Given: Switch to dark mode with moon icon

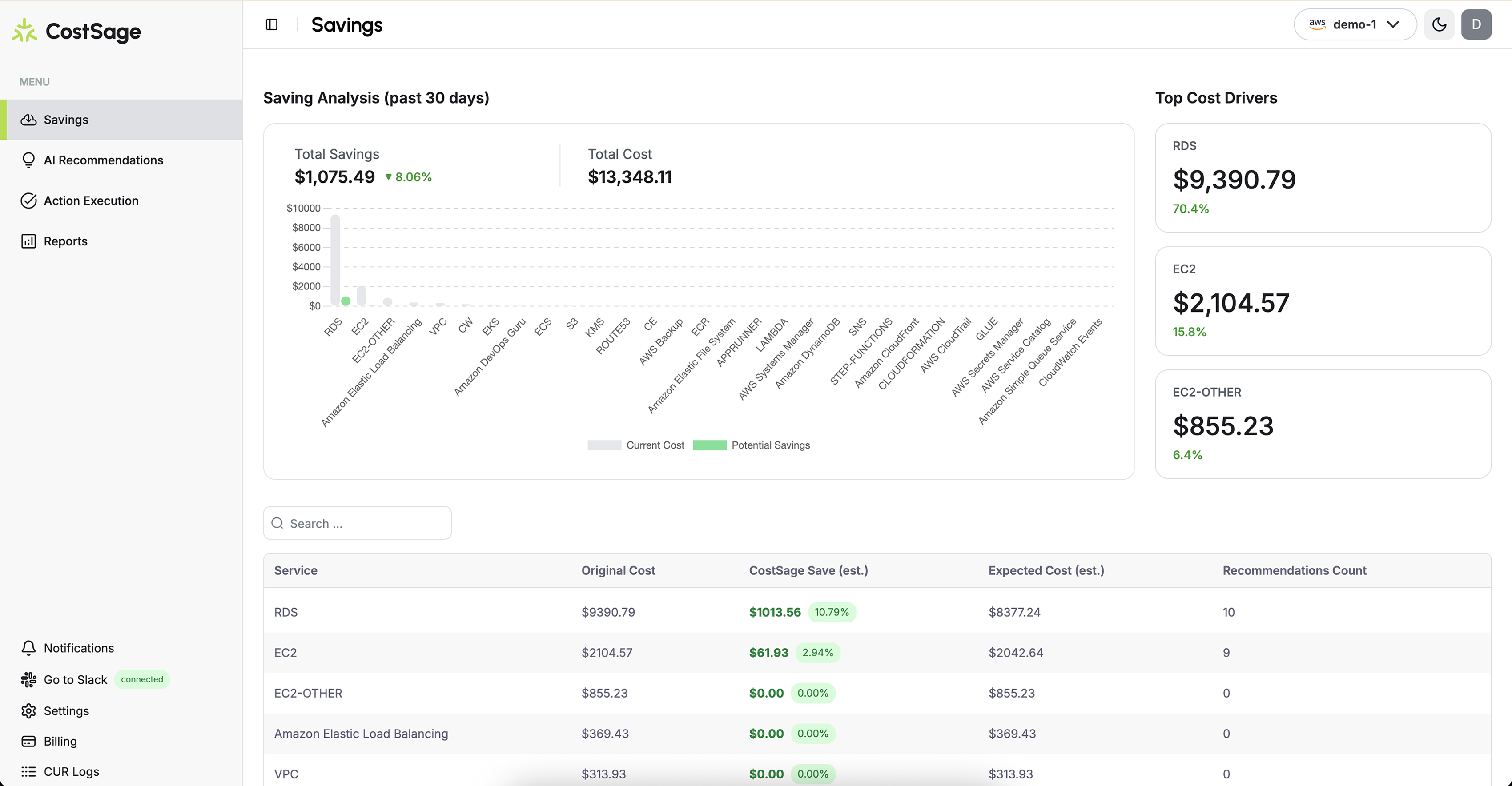Looking at the screenshot, I should [x=1439, y=24].
